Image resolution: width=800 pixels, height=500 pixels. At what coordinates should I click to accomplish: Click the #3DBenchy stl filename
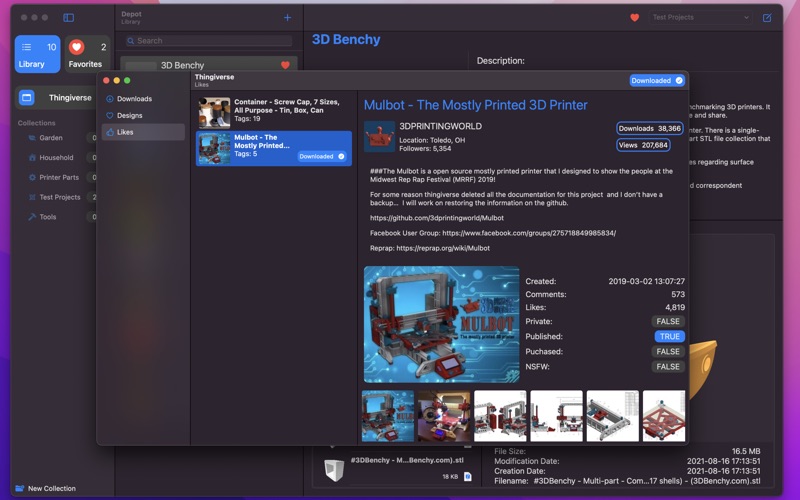407,460
